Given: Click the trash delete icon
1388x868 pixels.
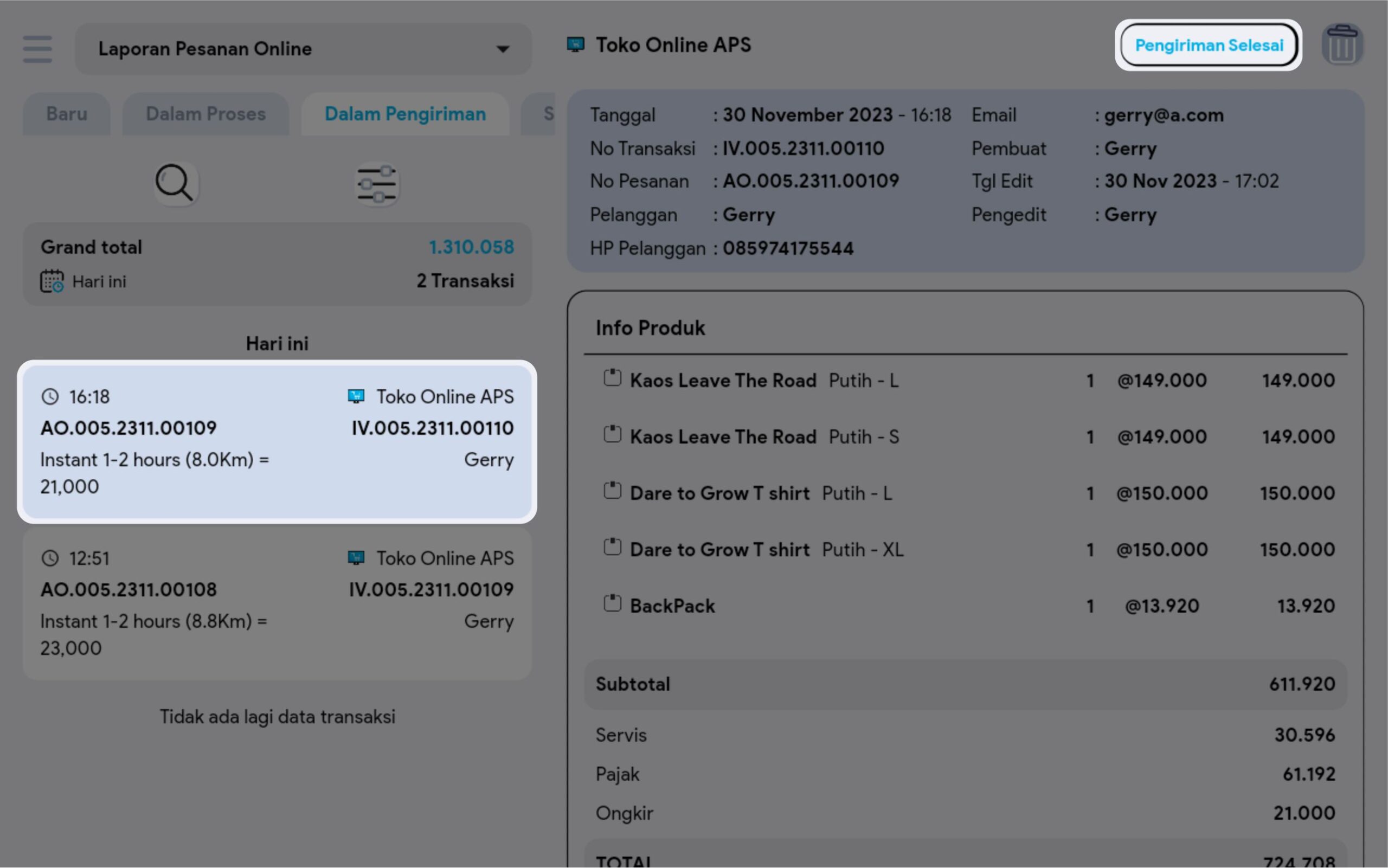Looking at the screenshot, I should pos(1341,45).
